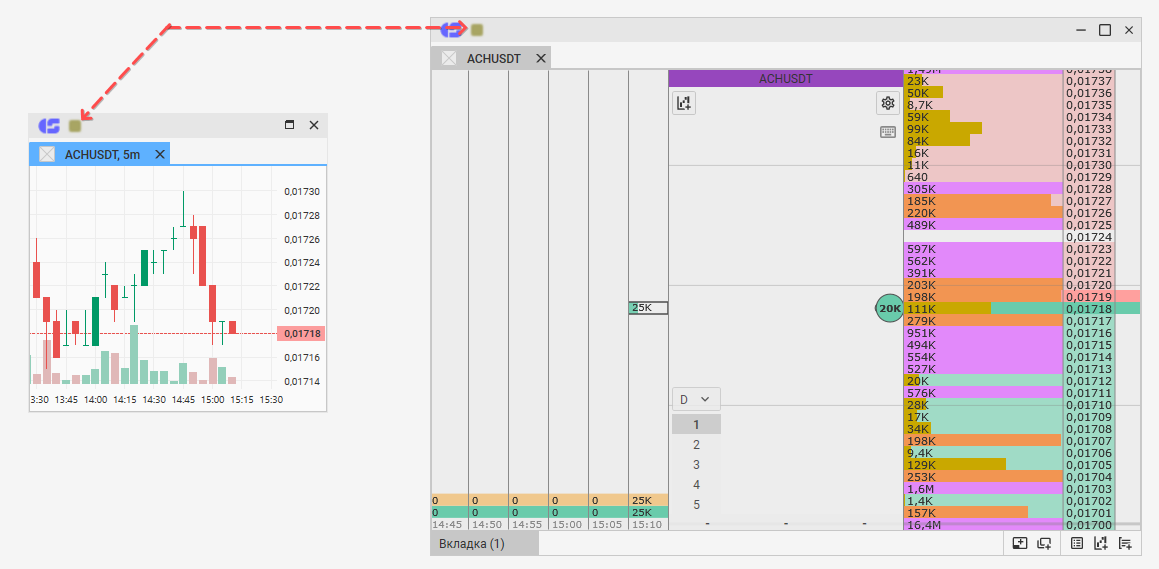Click the add-panel icon in bottom toolbar
The width and height of the screenshot is (1159, 569).
coord(1020,543)
